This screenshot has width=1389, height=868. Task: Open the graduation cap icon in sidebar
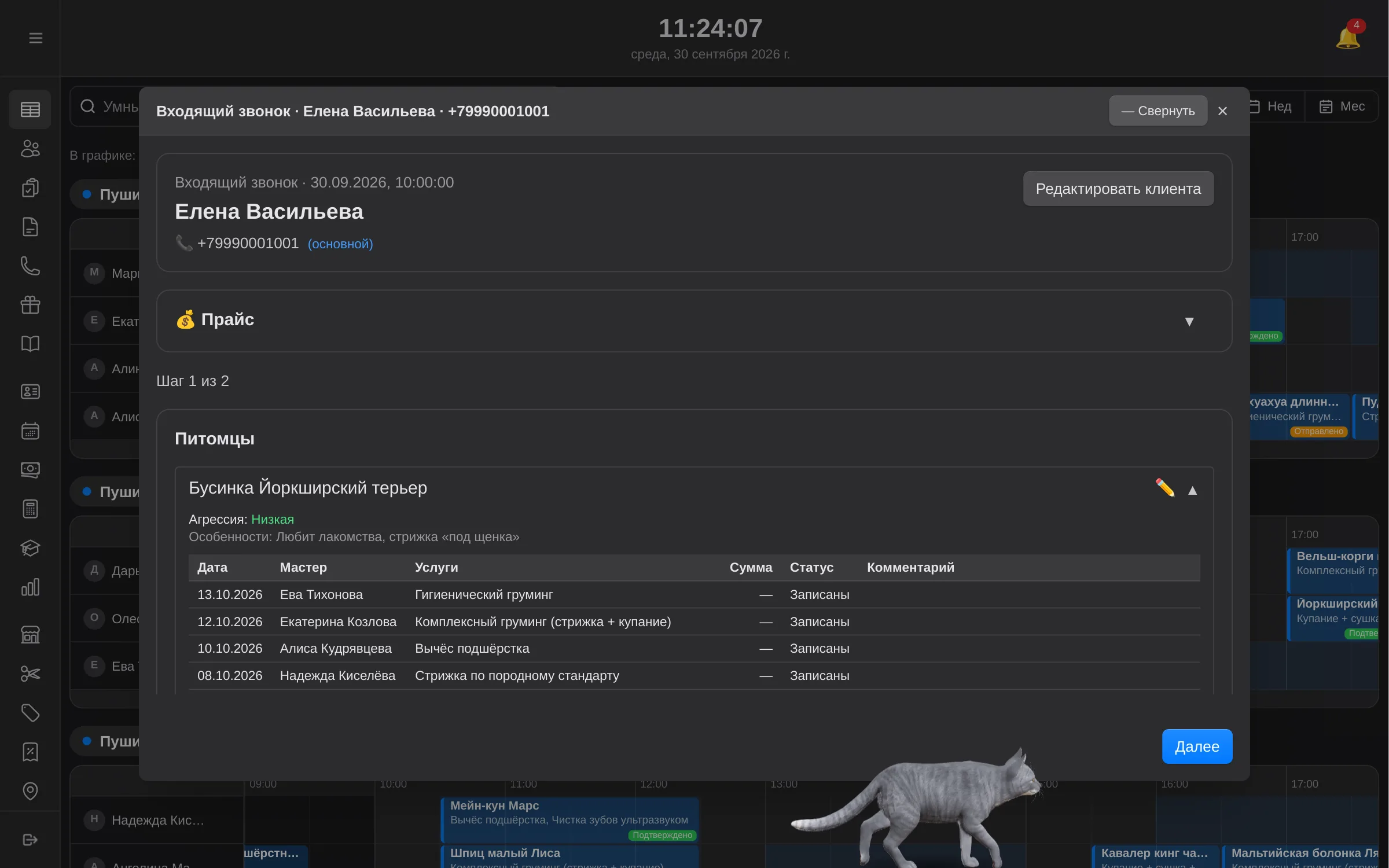(x=30, y=548)
